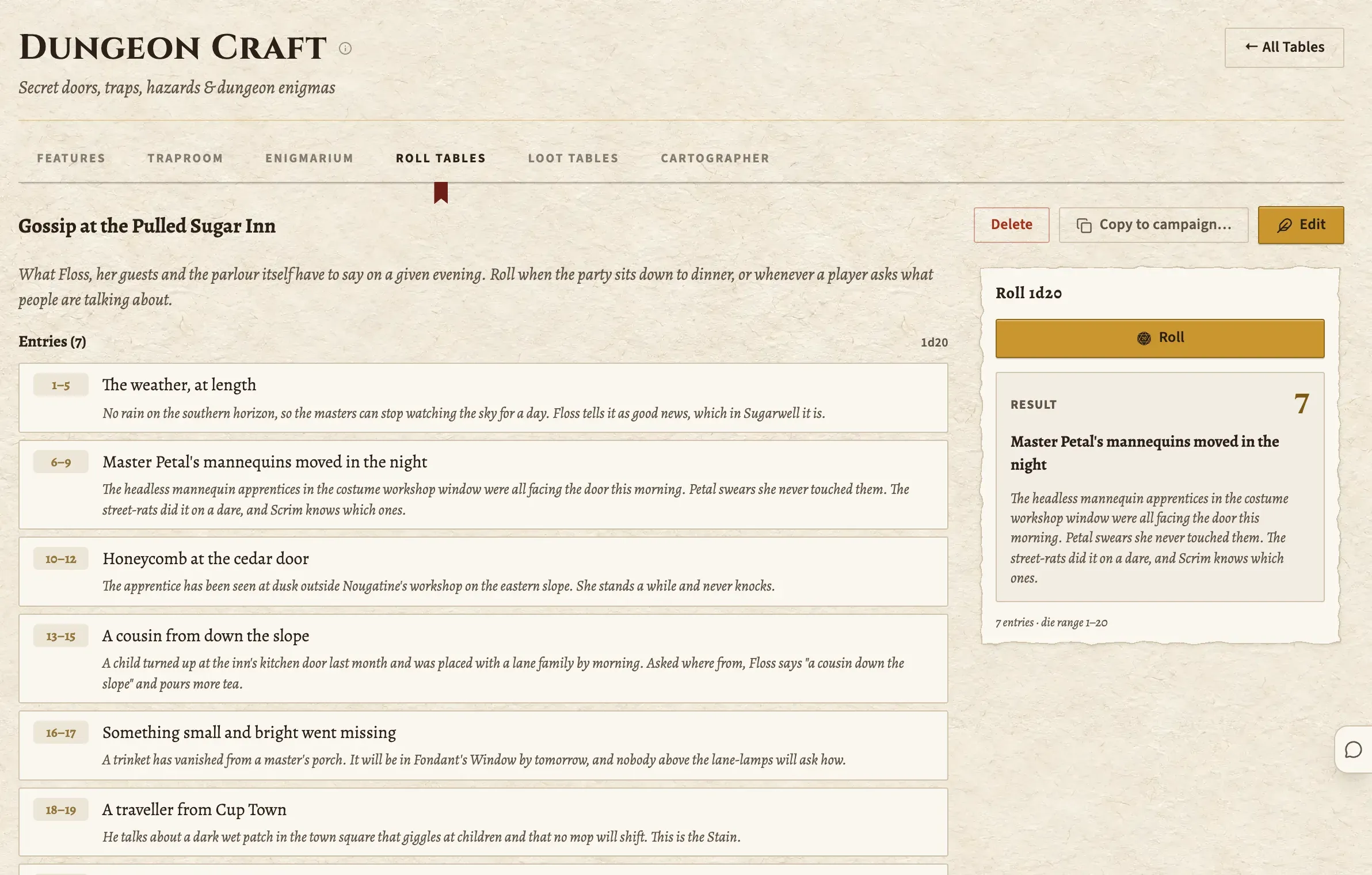Click the 'Roll 1d20' panel heading
The image size is (1372, 875).
pos(1028,293)
